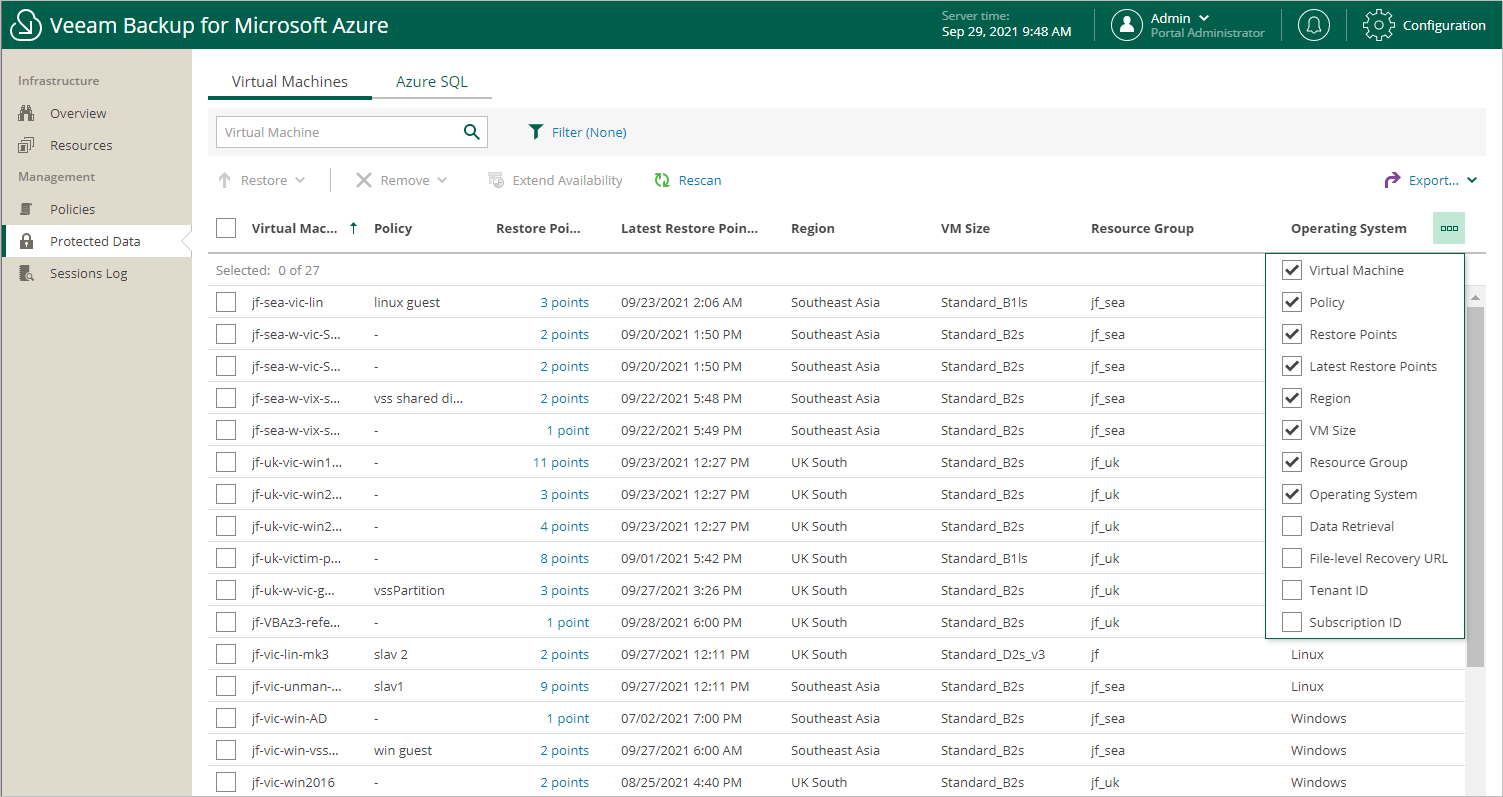Click the Veeam logo icon
This screenshot has width=1503, height=797.
(x=25, y=25)
